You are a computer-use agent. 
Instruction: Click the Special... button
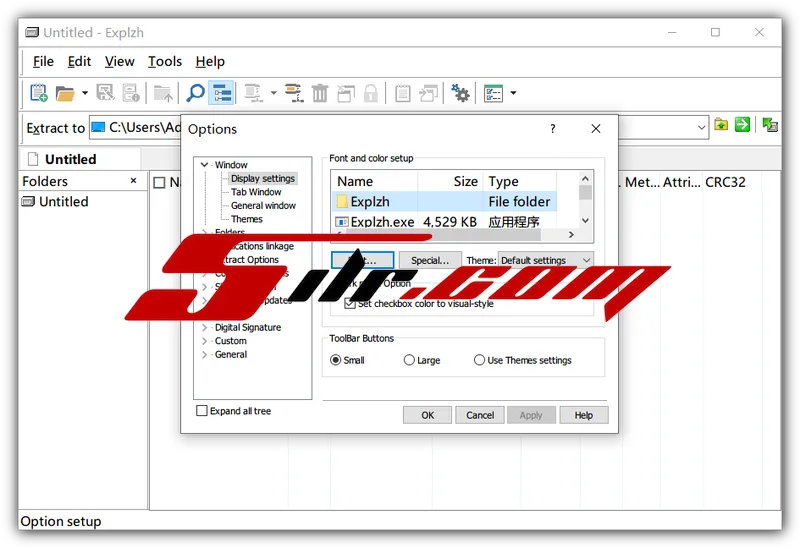pyautogui.click(x=430, y=260)
